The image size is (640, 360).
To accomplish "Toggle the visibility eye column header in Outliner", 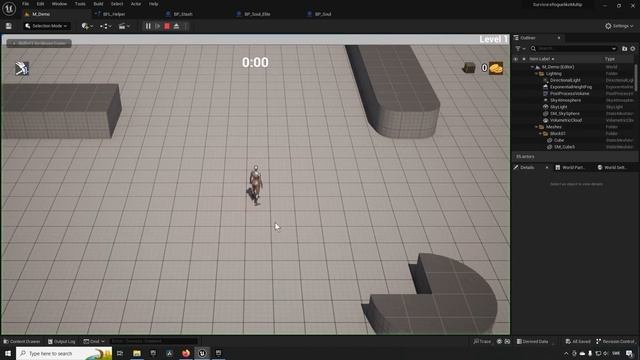I will coord(516,59).
